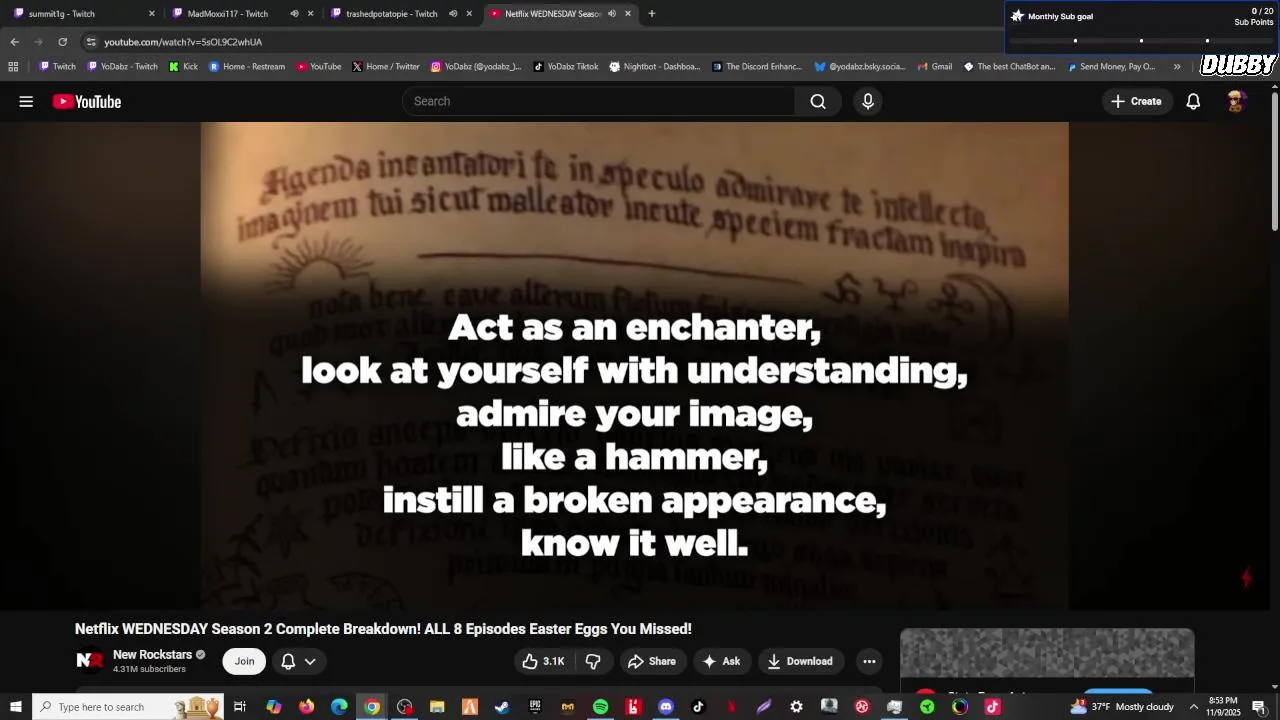The height and width of the screenshot is (720, 1280).
Task: Open Spotify from the taskbar
Action: pyautogui.click(x=600, y=707)
